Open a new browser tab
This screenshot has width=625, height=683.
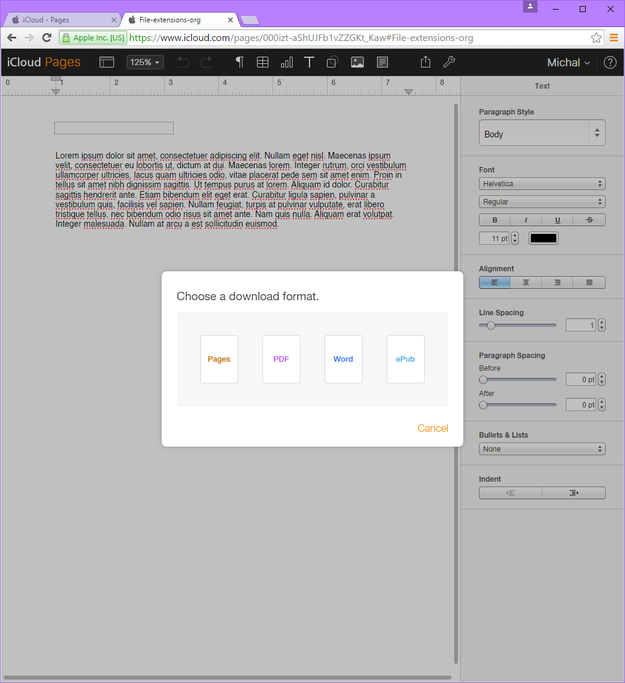click(250, 20)
